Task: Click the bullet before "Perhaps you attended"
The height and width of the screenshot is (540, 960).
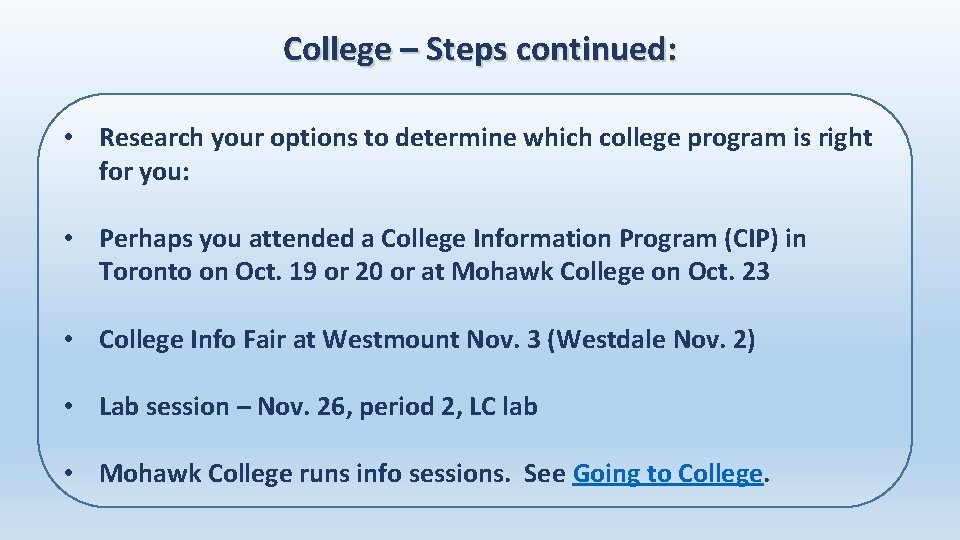Action: tap(69, 238)
